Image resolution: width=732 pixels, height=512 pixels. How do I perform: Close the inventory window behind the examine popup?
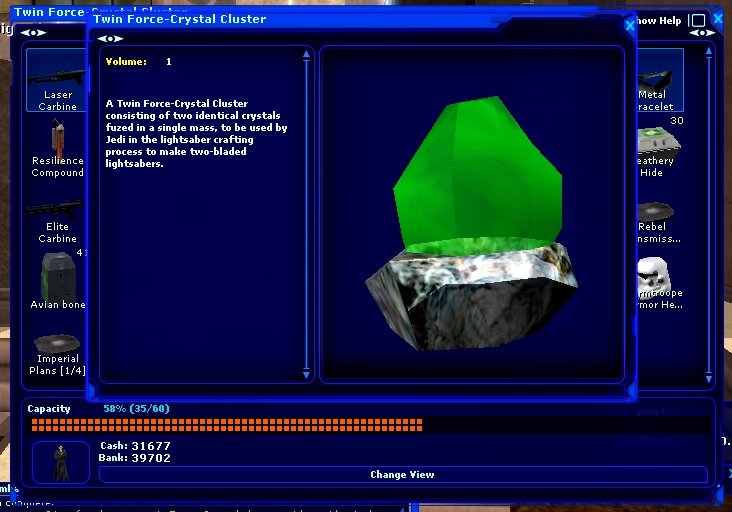(x=718, y=19)
